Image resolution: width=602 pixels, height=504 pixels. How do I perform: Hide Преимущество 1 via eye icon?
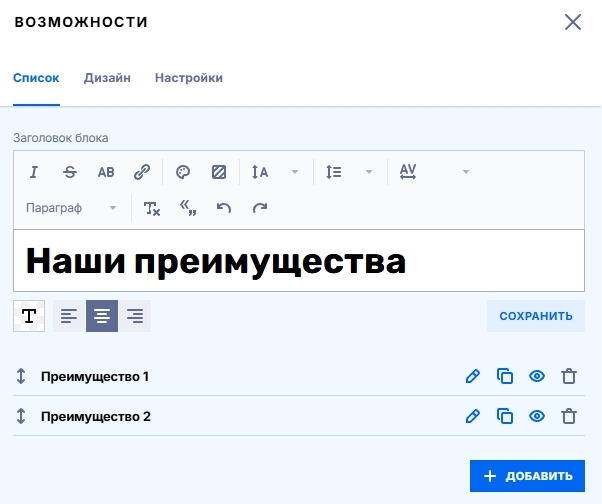[537, 376]
